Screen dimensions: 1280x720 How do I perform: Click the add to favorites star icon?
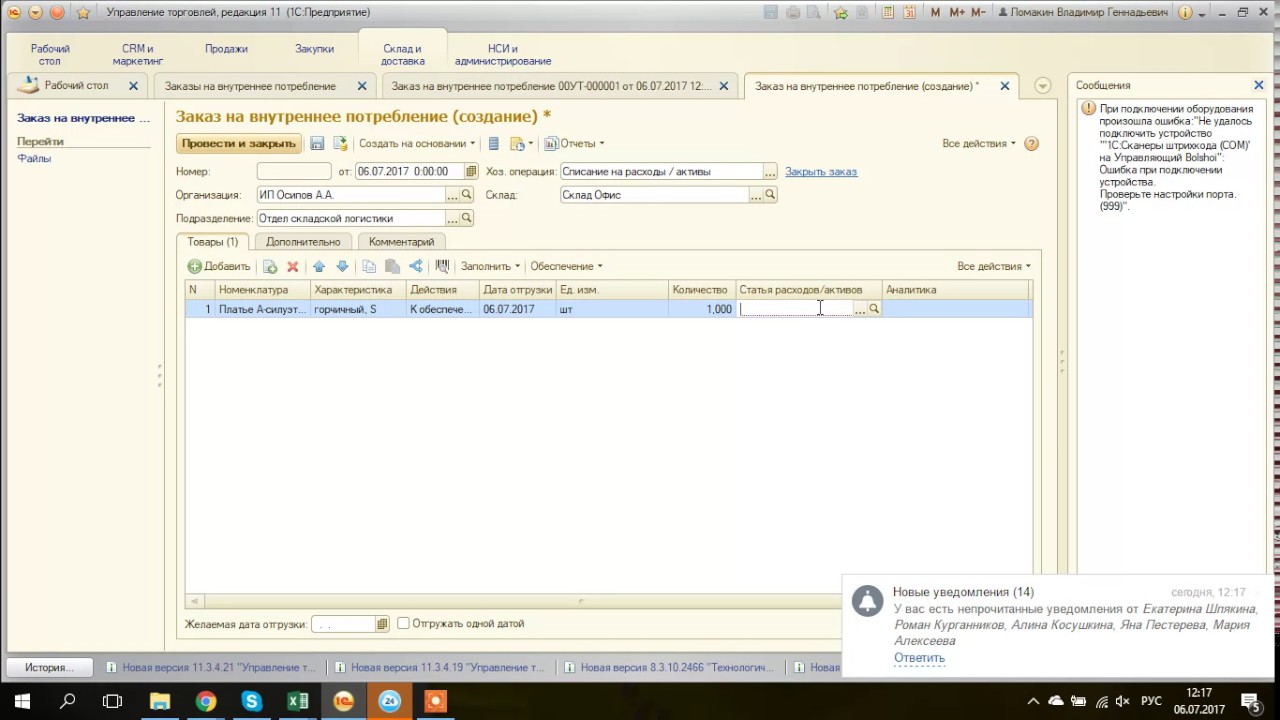[x=840, y=12]
